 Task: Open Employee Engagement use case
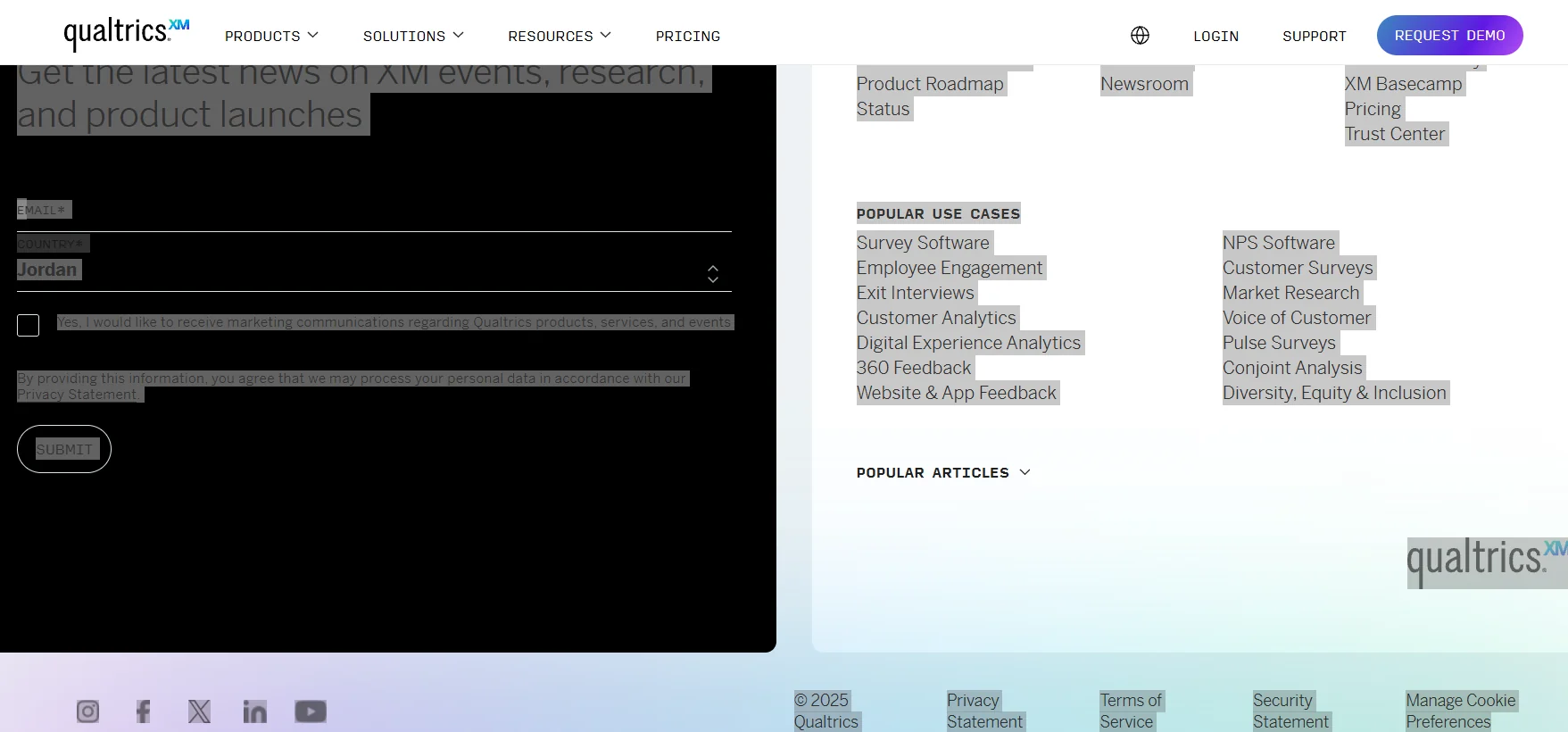(950, 268)
